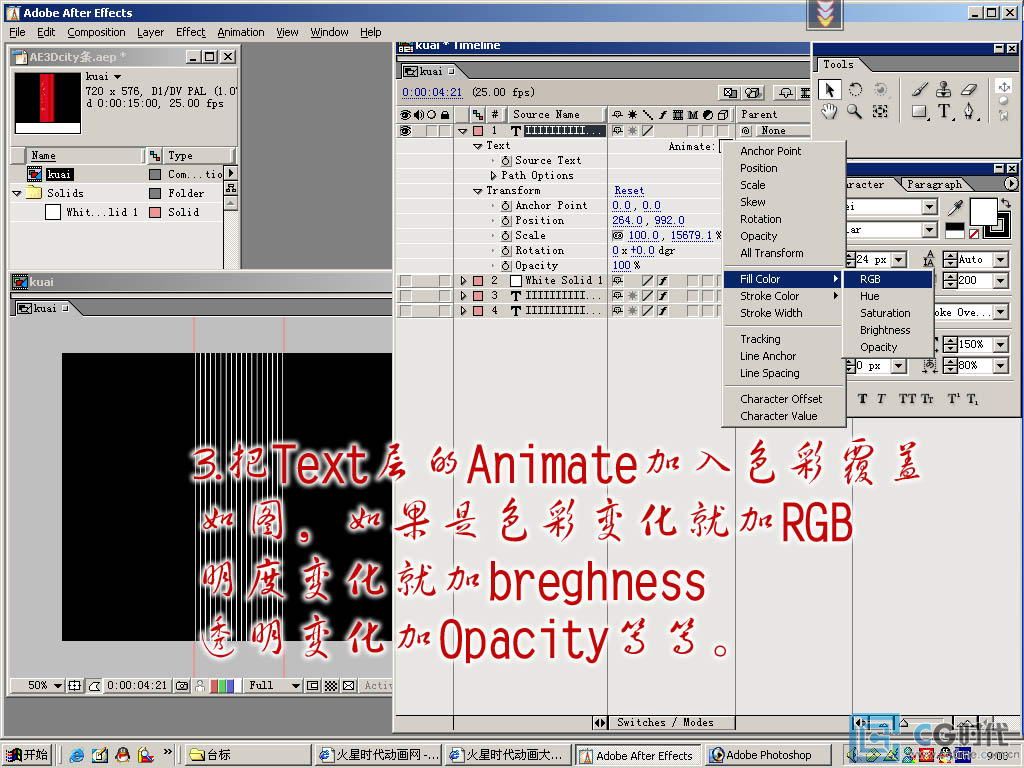Collapse the Text property group
Viewport: 1024px width, 768px height.
478,146
